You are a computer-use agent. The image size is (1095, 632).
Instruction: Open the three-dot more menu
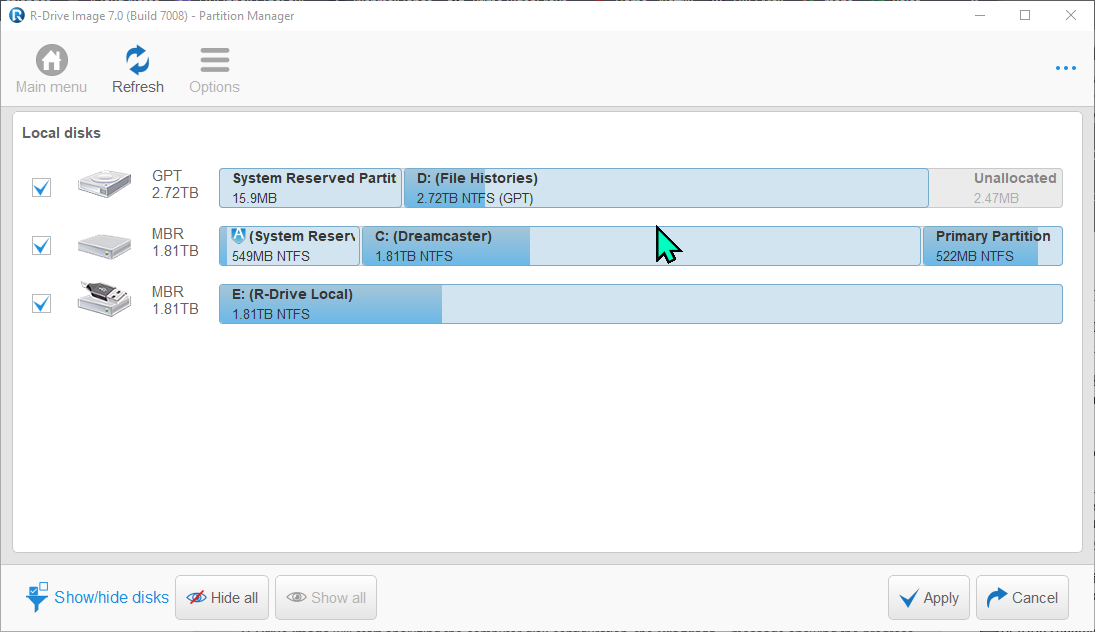click(1065, 68)
